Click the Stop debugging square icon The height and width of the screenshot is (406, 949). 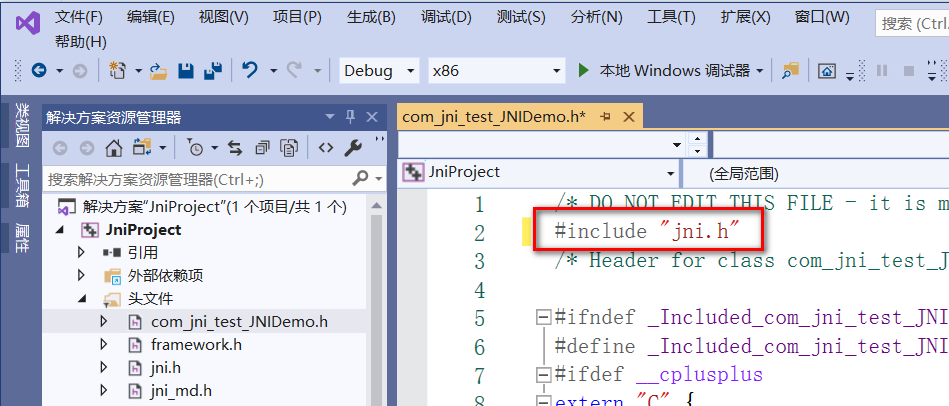pos(908,71)
